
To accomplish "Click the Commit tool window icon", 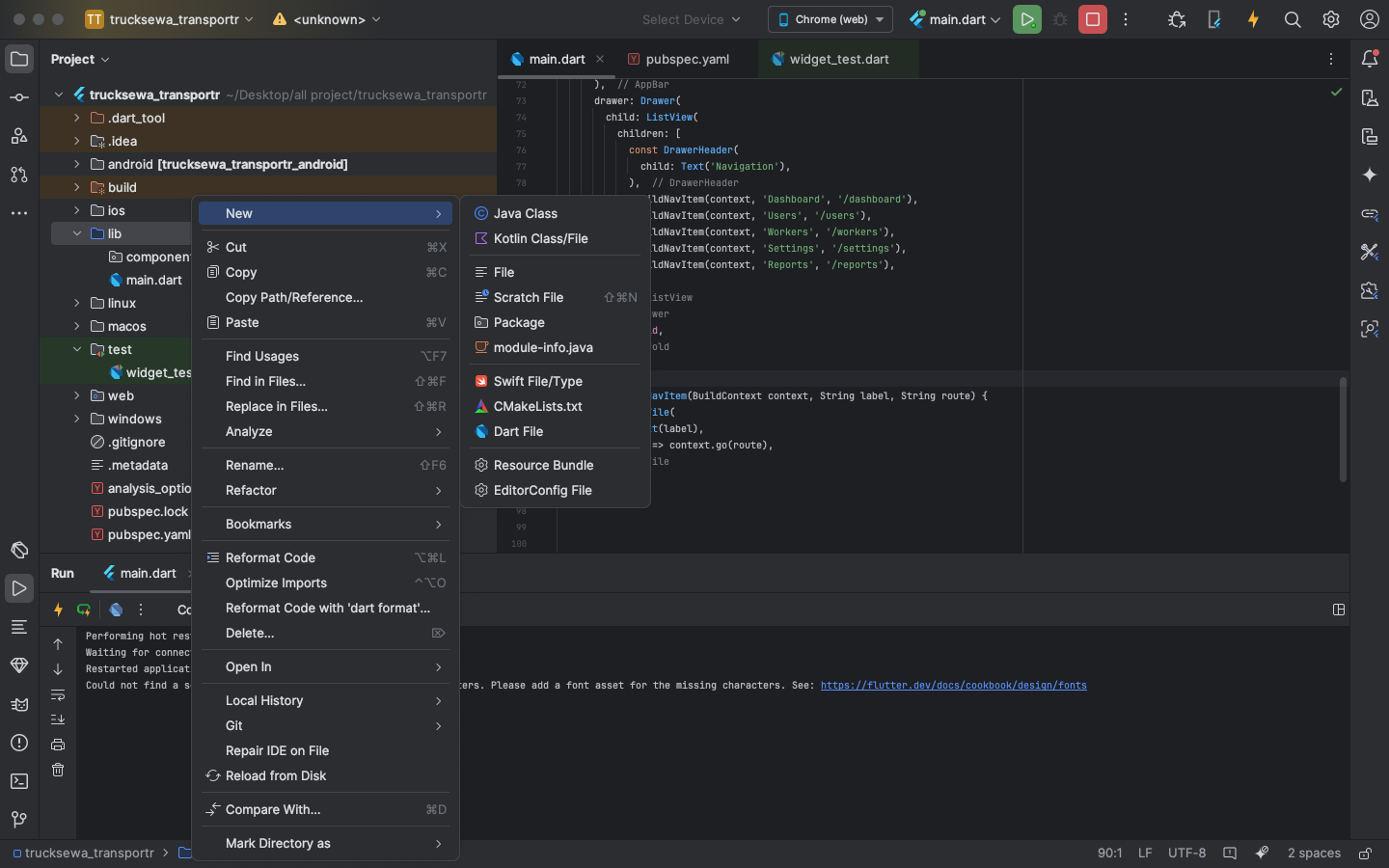I will coord(19,97).
